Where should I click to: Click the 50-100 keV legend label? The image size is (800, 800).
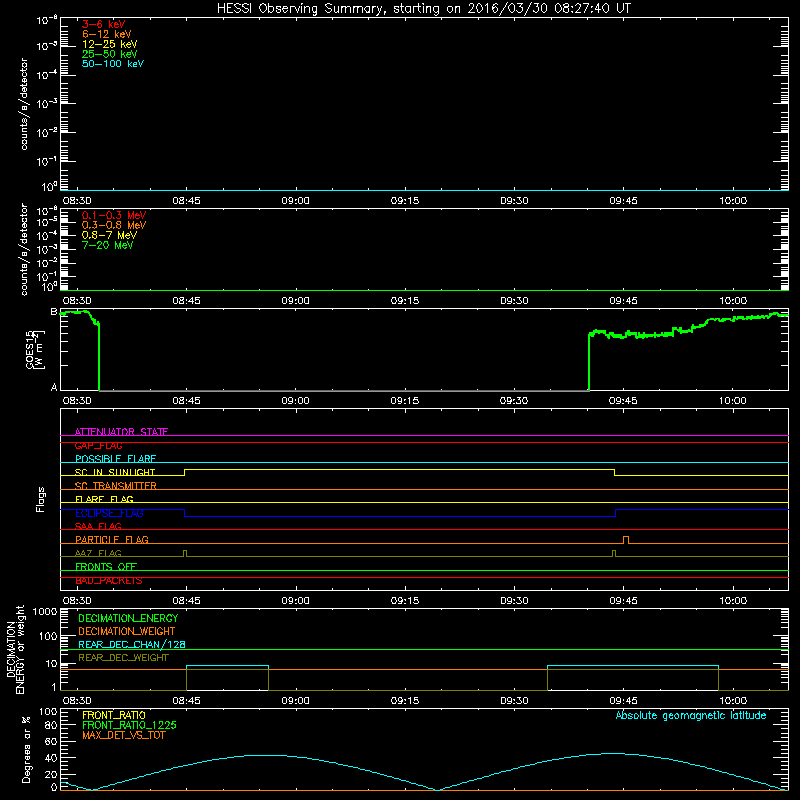[x=113, y=64]
